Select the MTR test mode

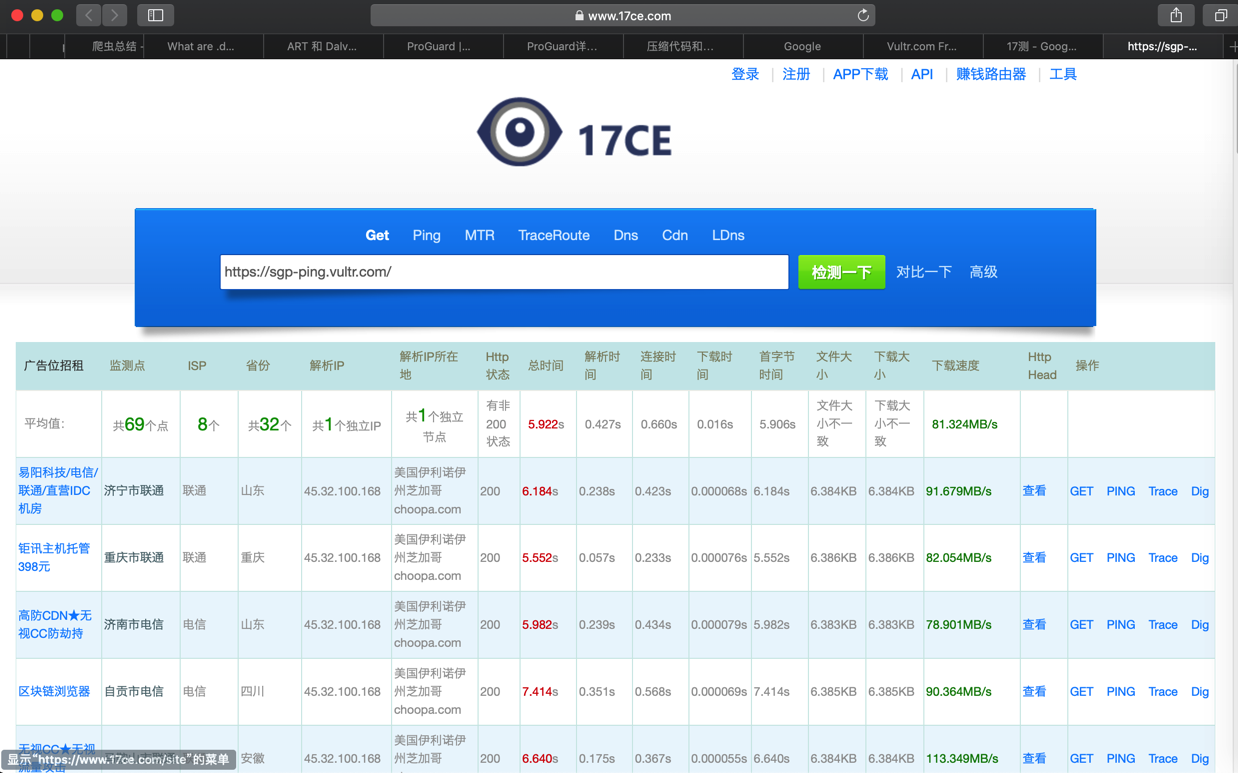tap(479, 235)
